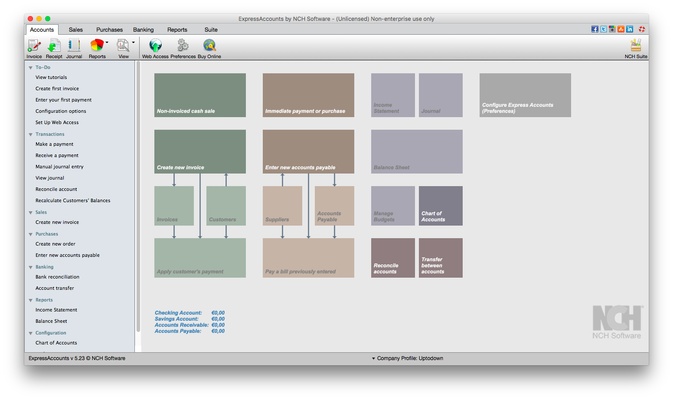673x400 pixels.
Task: Open Web Access from toolbar
Action: tap(154, 46)
